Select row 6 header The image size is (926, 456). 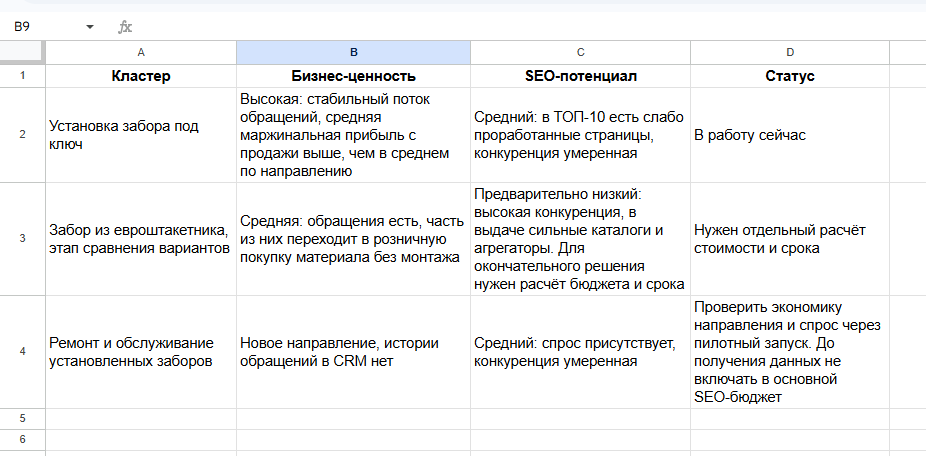(22, 439)
